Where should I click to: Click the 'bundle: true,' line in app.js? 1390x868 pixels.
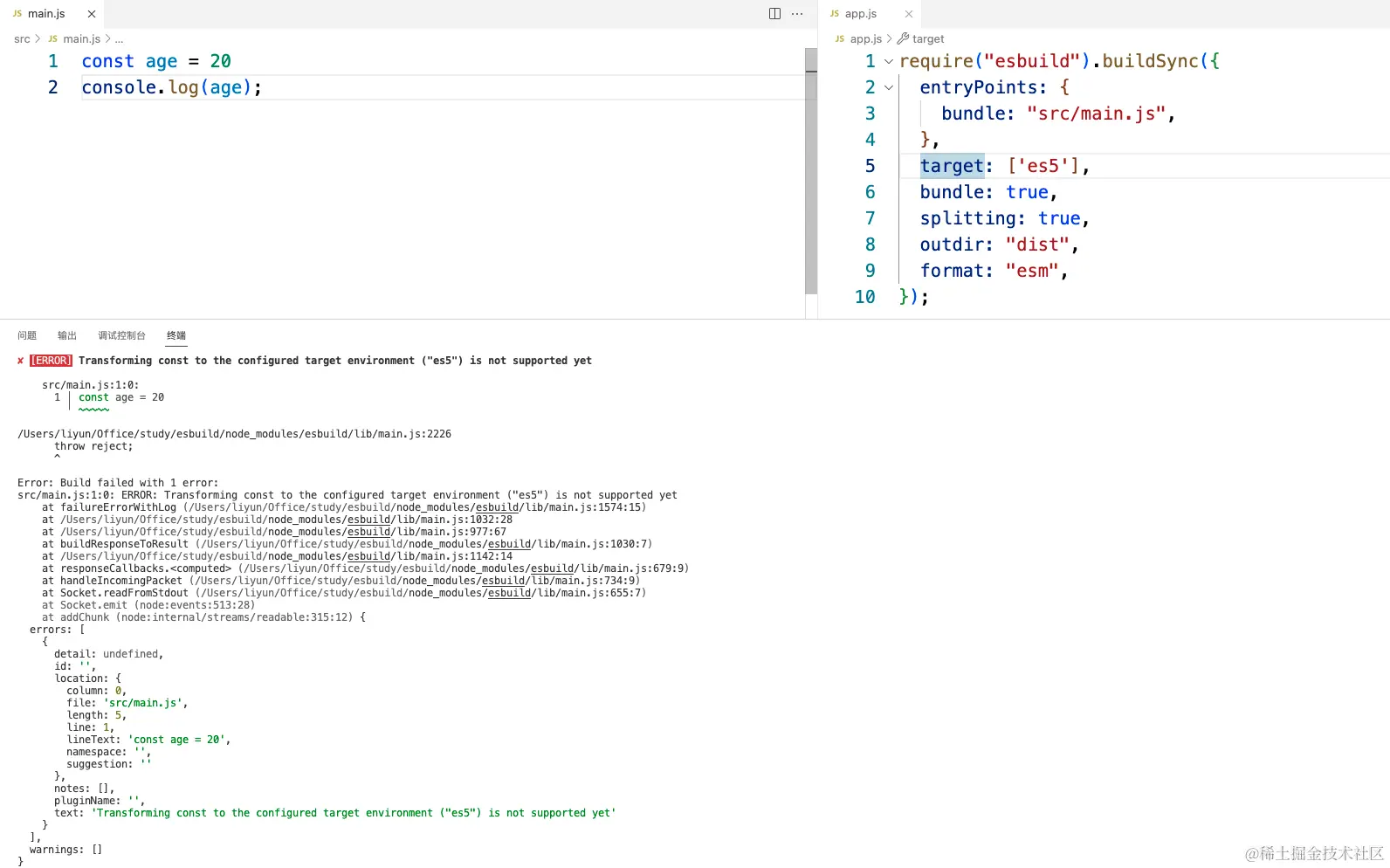pos(988,192)
